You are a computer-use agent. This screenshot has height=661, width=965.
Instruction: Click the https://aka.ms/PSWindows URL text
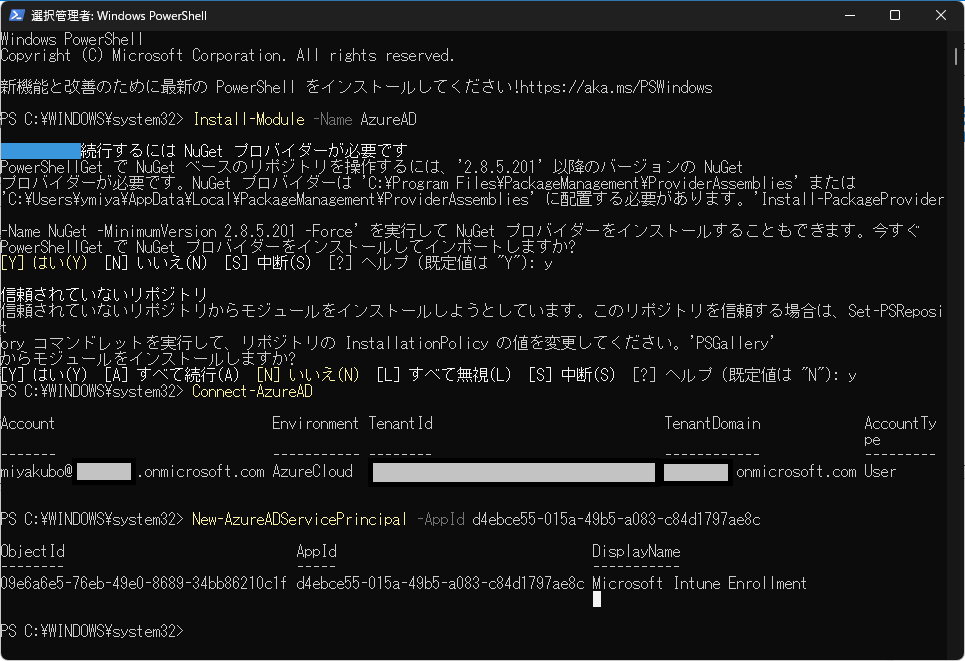pos(616,87)
